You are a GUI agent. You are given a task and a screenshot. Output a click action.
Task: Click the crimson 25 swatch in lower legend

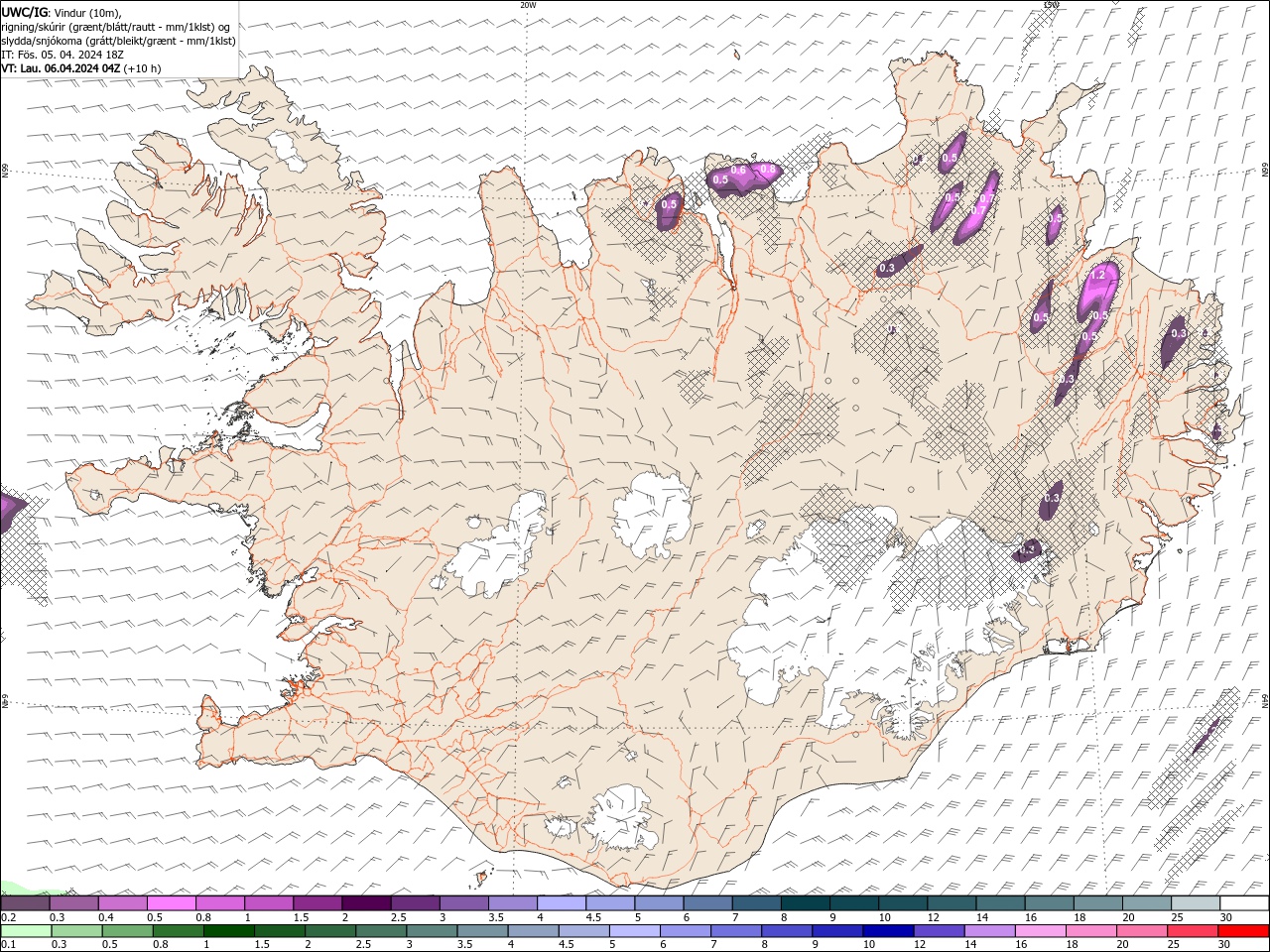tap(1194, 931)
